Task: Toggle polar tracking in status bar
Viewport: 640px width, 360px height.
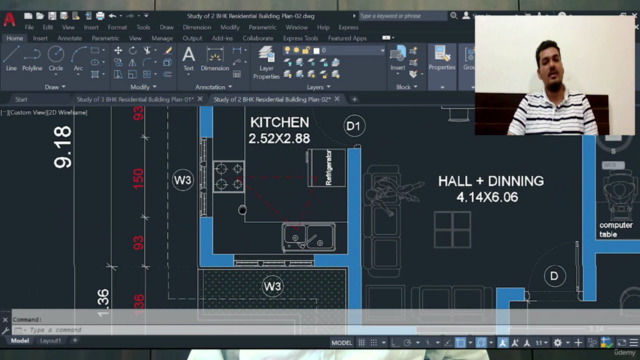Action: [407, 342]
